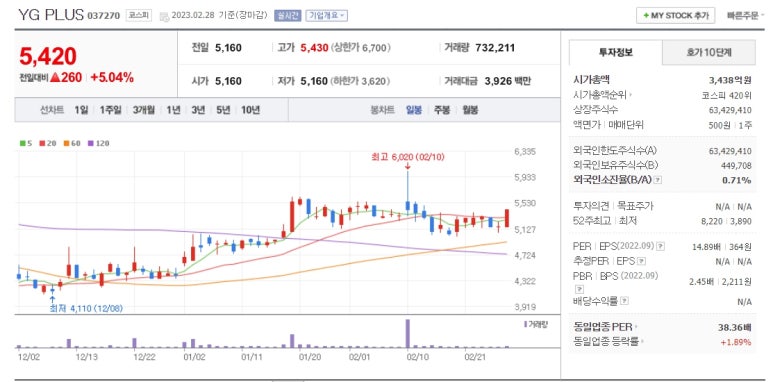Switch candlestick chart to 주봉
Screen dimensions: 773x382
(x=441, y=110)
